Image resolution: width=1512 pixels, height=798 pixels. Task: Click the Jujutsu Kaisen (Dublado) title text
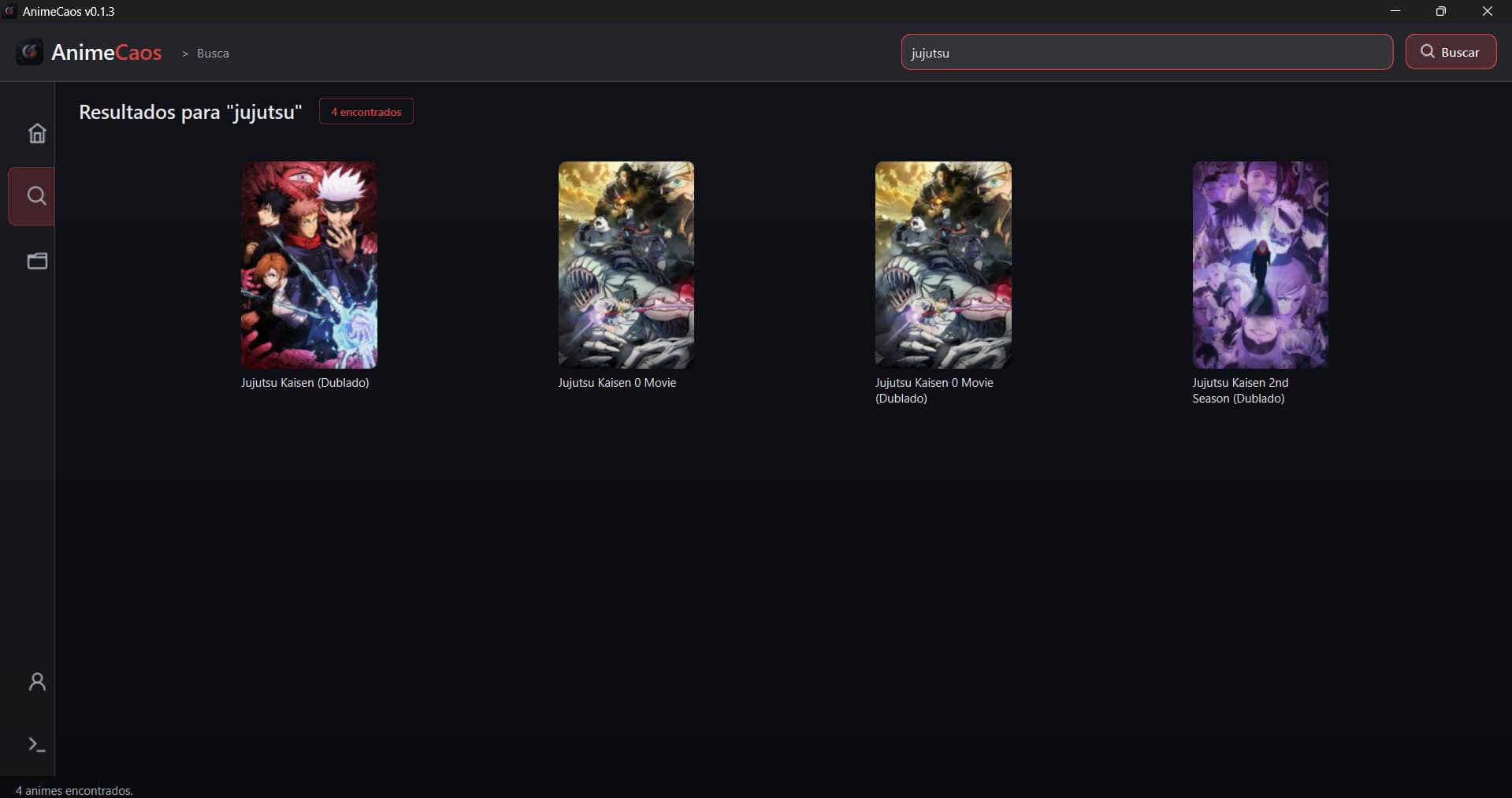tap(305, 383)
